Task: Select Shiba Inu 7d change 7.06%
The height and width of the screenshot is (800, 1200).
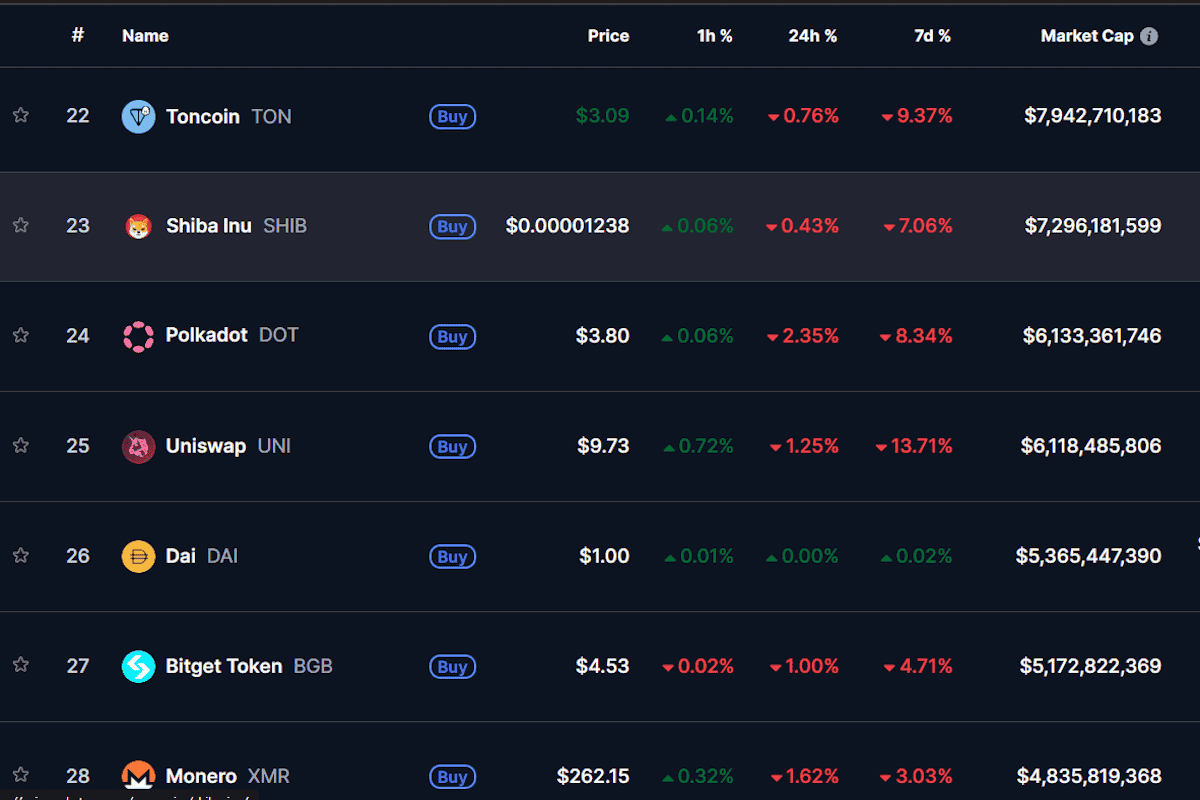Action: (x=918, y=226)
